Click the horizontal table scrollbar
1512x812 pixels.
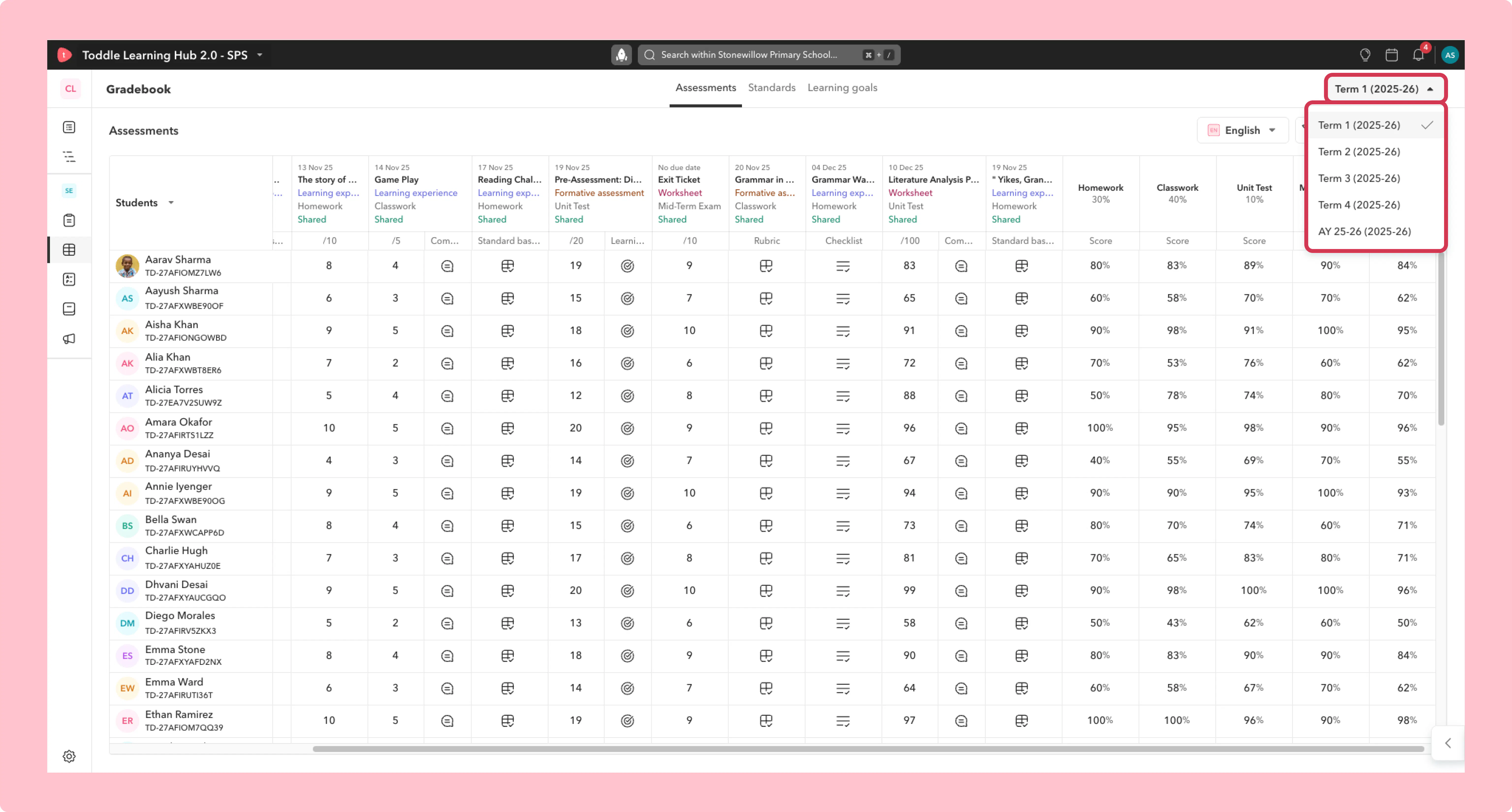[869, 749]
